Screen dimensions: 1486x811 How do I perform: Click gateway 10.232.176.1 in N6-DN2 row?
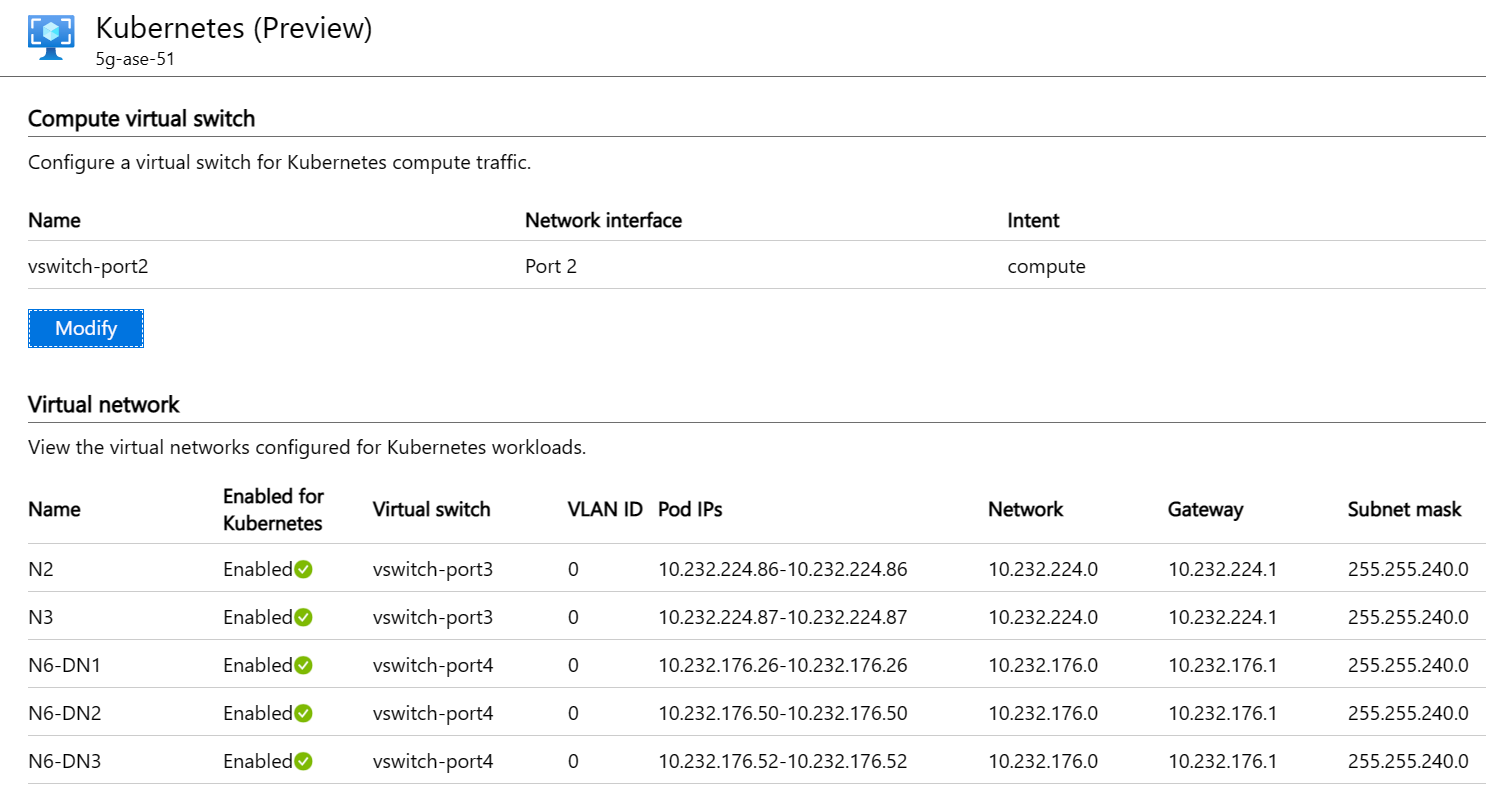(1222, 714)
